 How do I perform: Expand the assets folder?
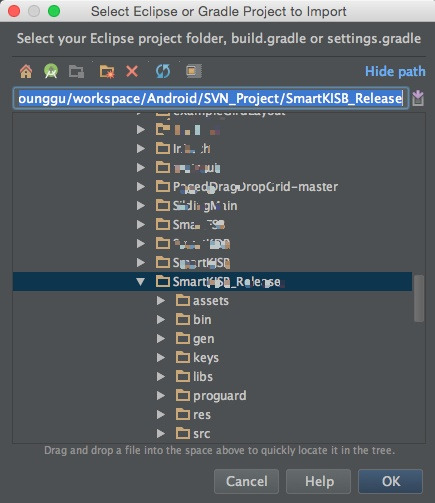[161, 301]
